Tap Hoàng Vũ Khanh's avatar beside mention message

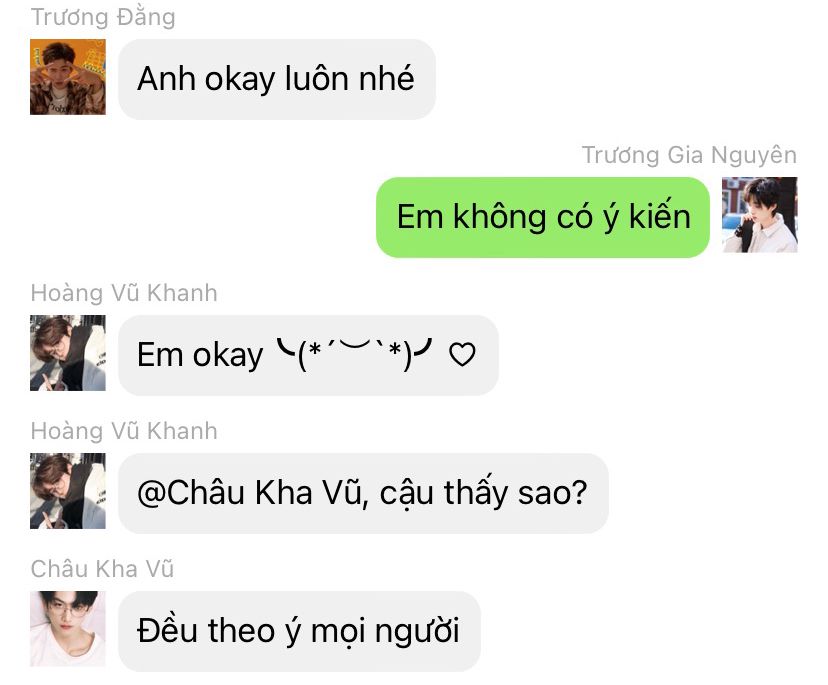tap(68, 491)
